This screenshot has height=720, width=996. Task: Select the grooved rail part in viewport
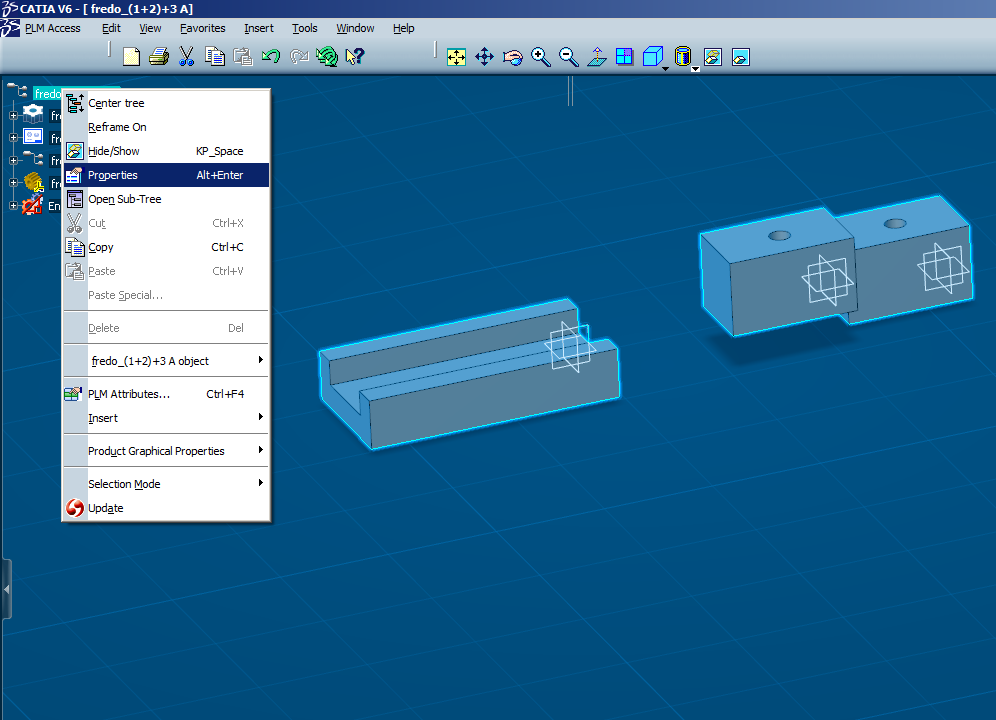click(469, 375)
